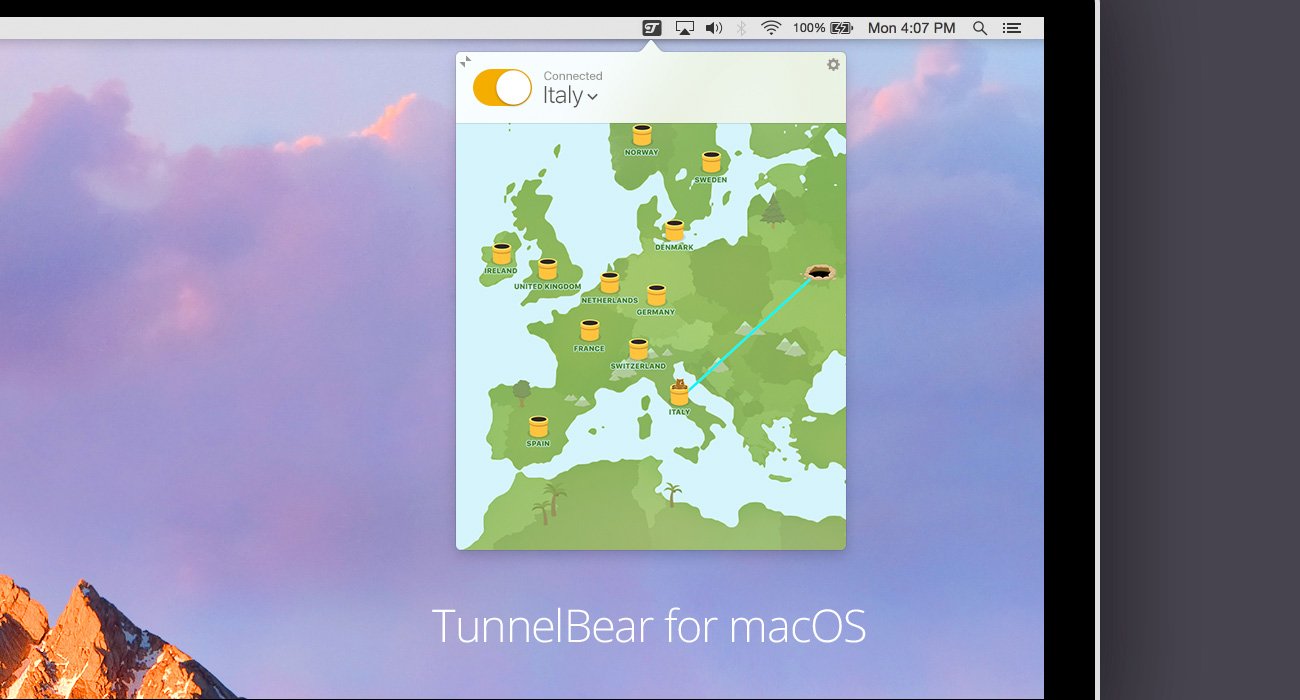
Task: Click the Mon 4:07 PM clock
Action: click(911, 28)
